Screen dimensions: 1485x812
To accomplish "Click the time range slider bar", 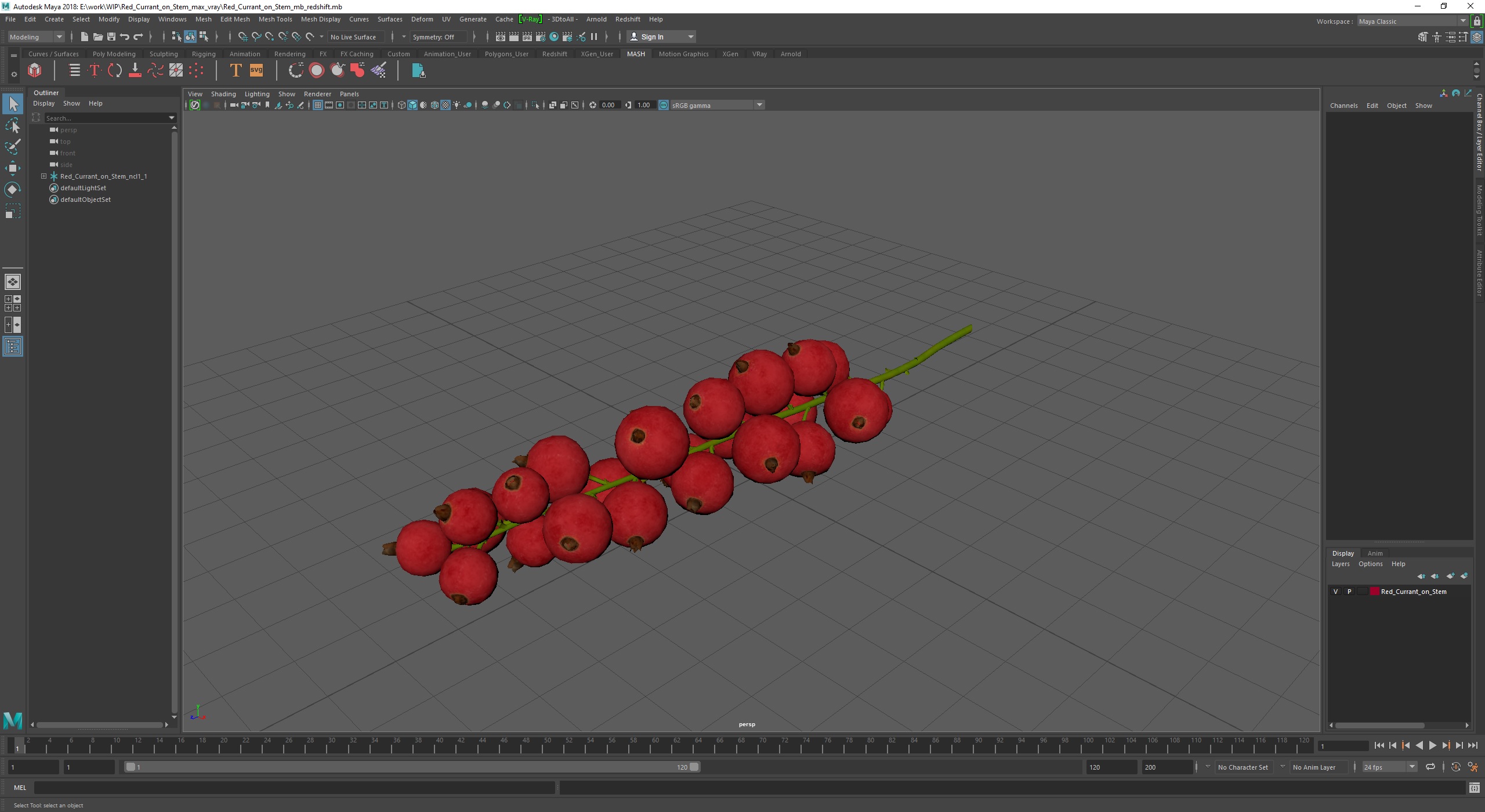I will (412, 767).
